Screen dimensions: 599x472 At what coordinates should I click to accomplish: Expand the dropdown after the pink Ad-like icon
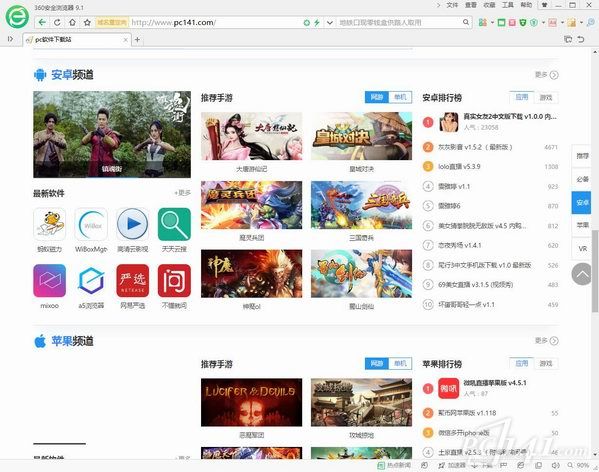(562, 23)
